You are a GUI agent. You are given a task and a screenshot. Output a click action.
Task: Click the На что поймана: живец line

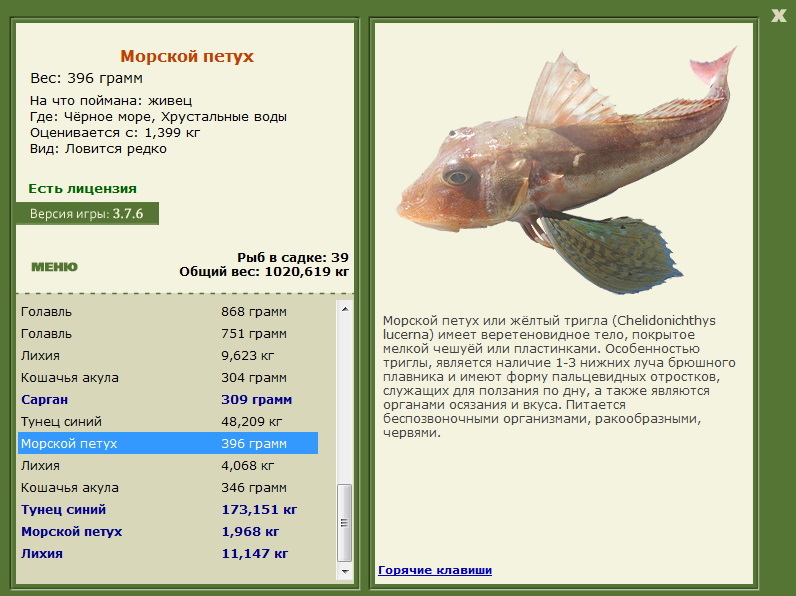click(111, 101)
